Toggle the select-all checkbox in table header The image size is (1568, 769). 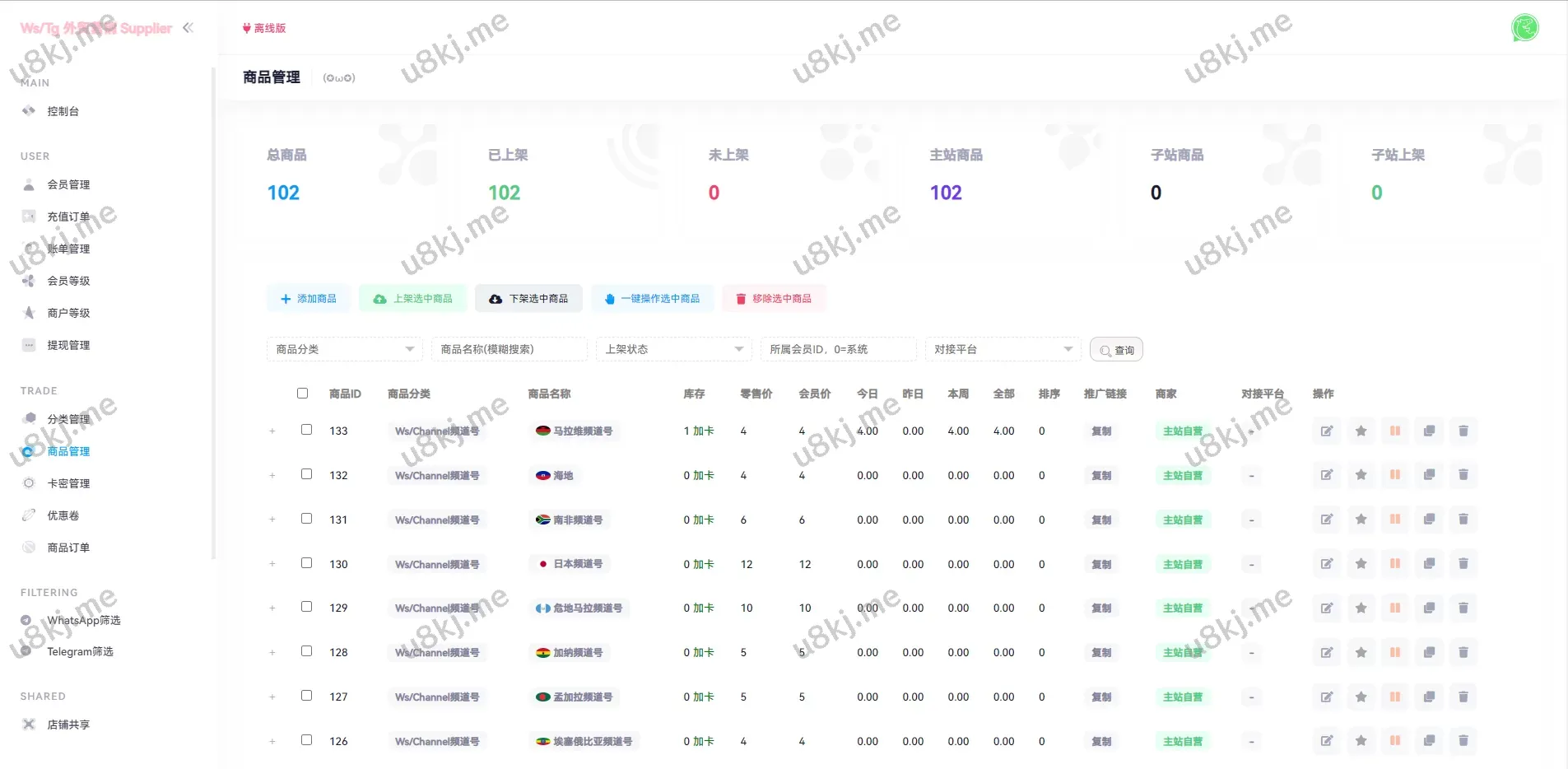(303, 394)
